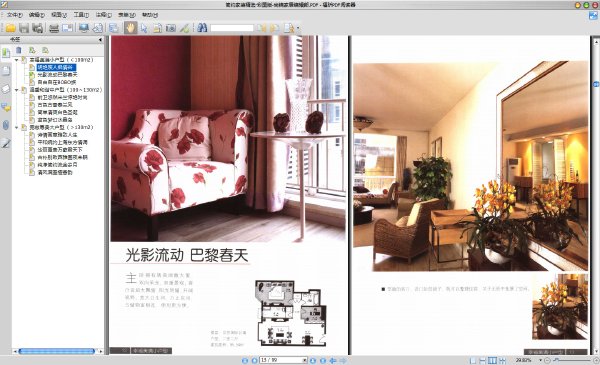Select the (>130m2) bookmark heading
This screenshot has height=365, width=600.
coord(61,127)
